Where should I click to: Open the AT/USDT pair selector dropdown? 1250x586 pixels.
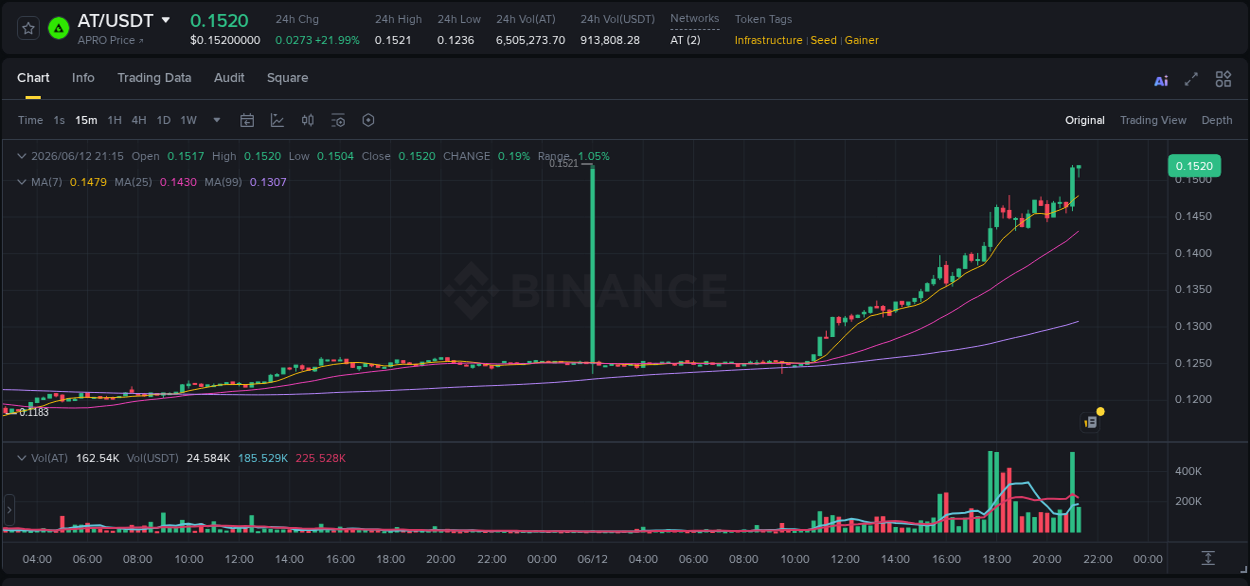(165, 20)
